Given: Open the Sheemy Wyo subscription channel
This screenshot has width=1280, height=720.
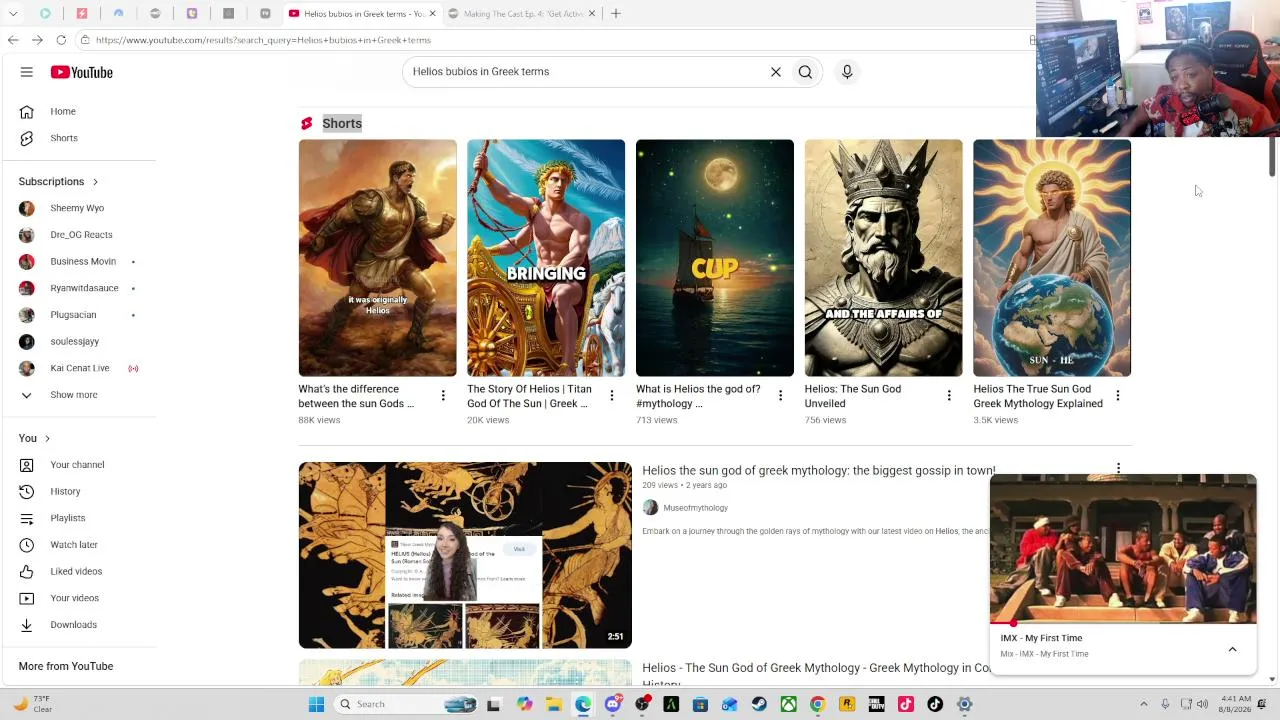Looking at the screenshot, I should click(x=78, y=208).
